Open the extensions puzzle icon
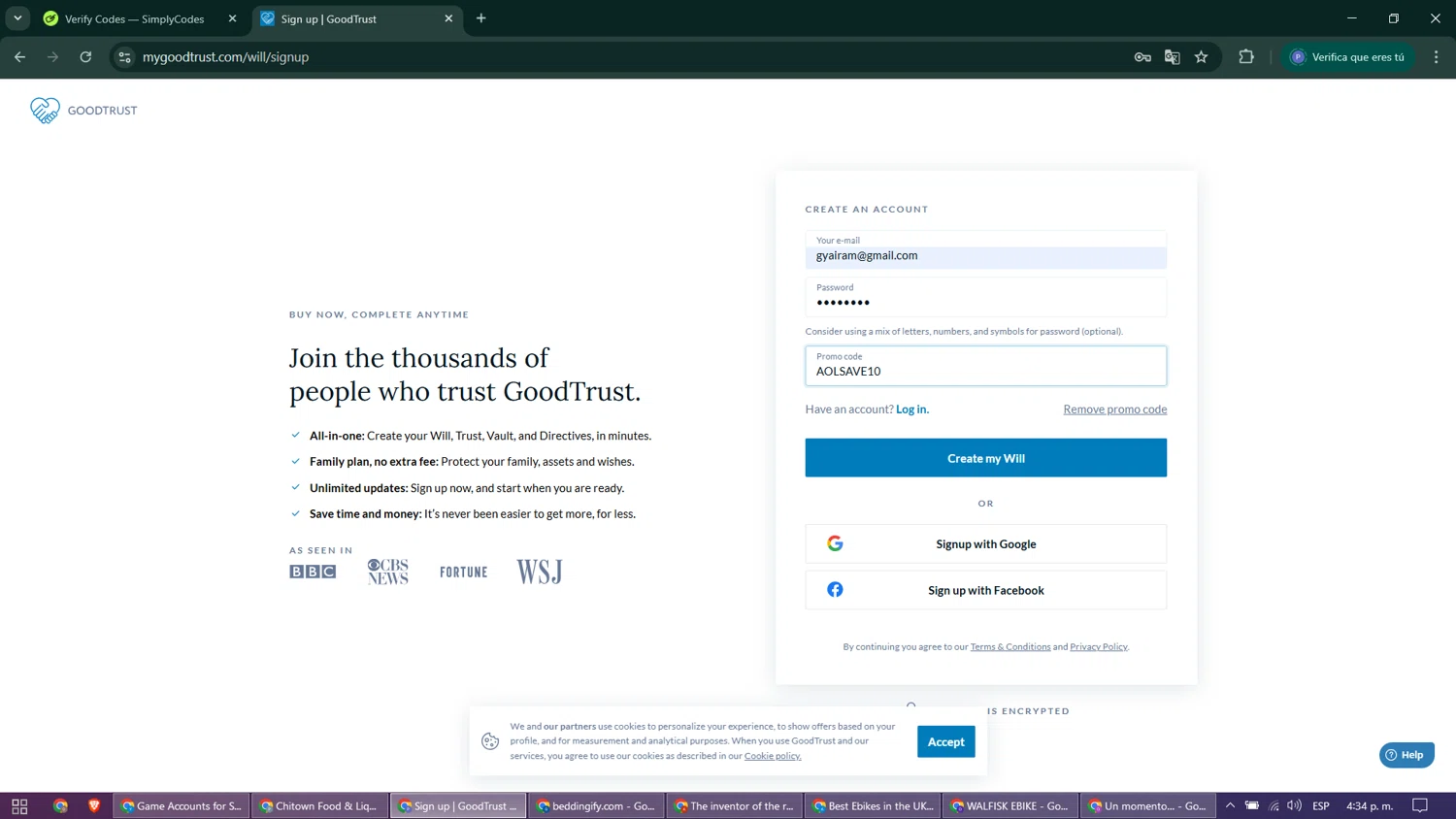This screenshot has width=1456, height=819. (1246, 57)
